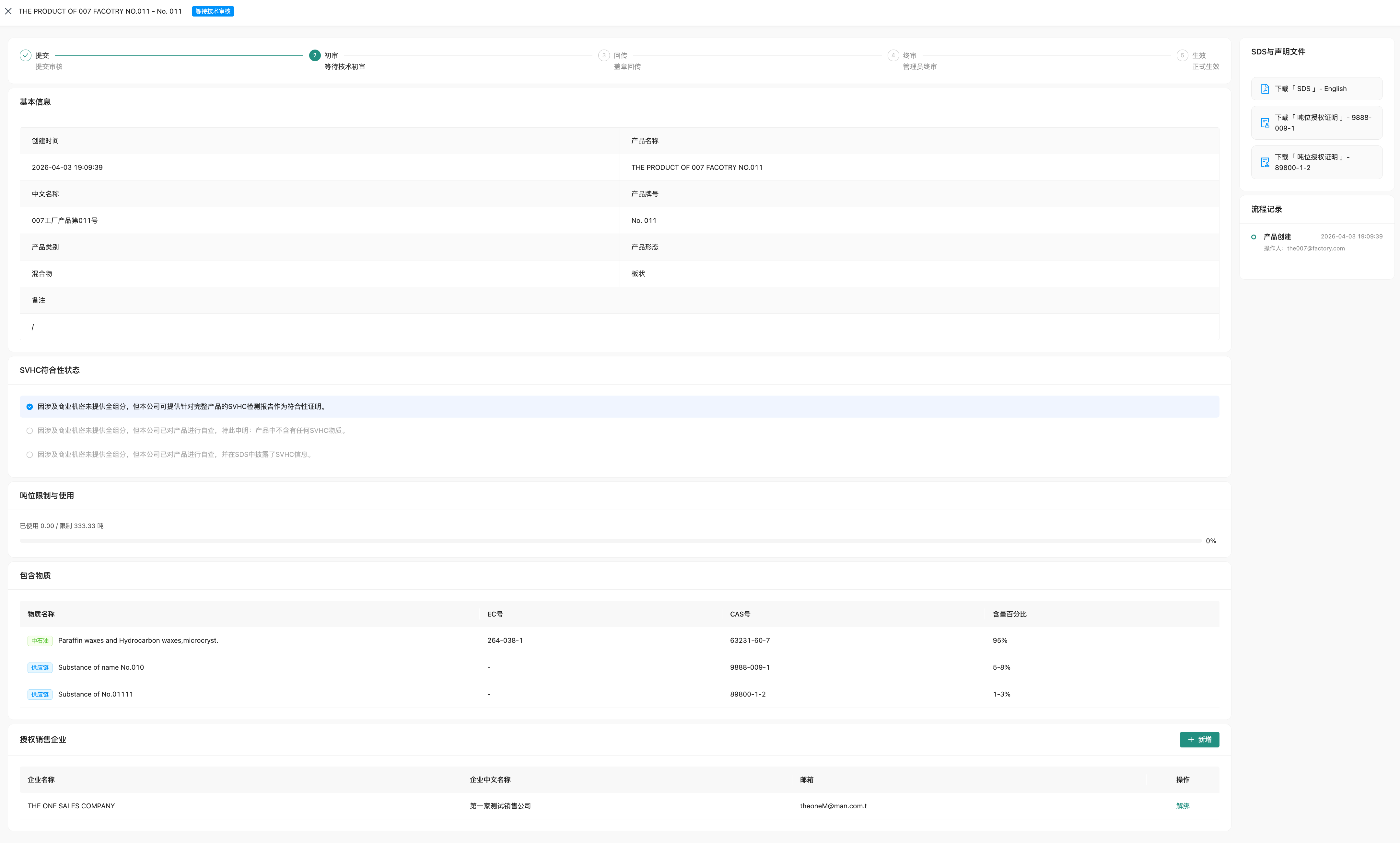Click the 新增 button for authorized companies
The width and height of the screenshot is (1400, 843).
[1199, 740]
